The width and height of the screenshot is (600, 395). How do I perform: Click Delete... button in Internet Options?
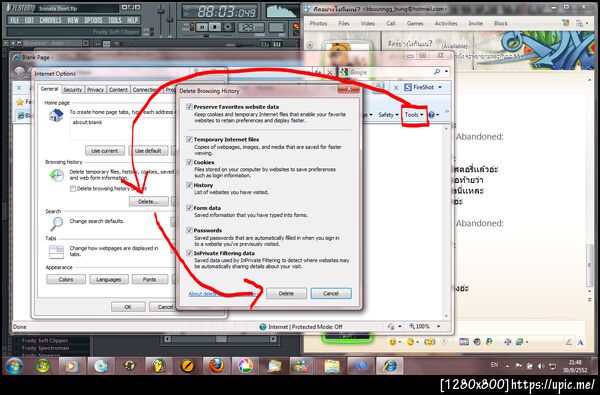pyautogui.click(x=148, y=201)
